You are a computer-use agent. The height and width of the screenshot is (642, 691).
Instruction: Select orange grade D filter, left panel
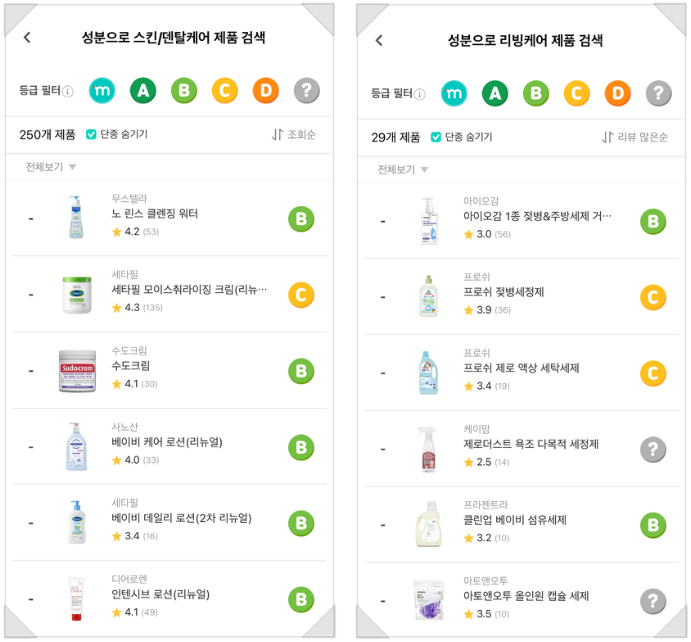pos(265,91)
